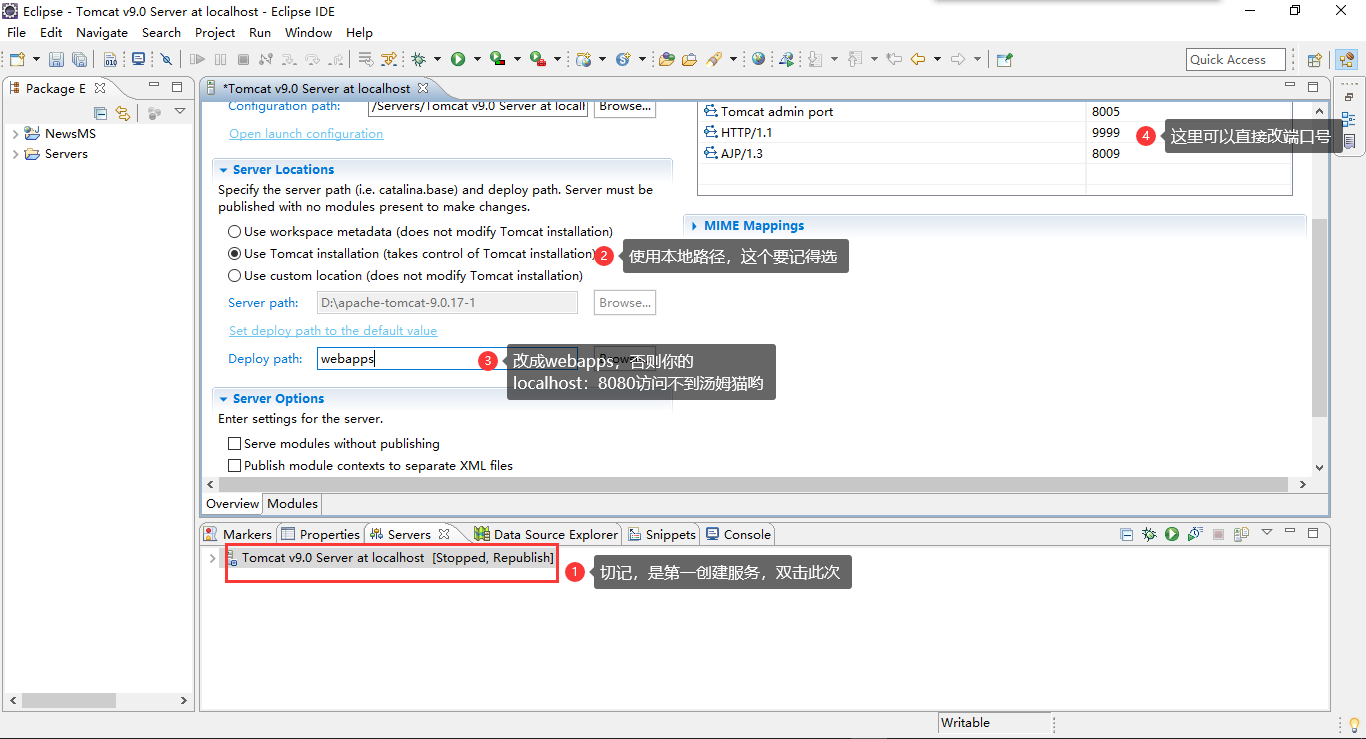This screenshot has width=1366, height=739.
Task: Click Open launch configuration link
Action: coord(306,134)
